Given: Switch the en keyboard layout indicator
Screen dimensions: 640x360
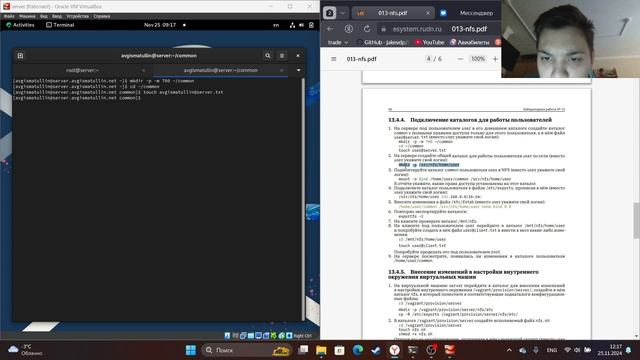Looking at the screenshot, I should [x=276, y=25].
